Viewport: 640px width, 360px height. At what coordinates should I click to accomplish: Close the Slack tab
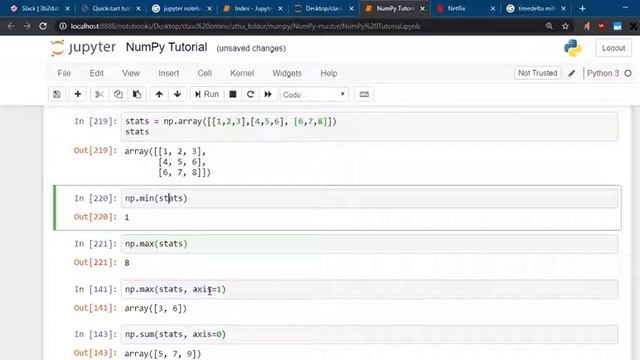click(x=67, y=8)
